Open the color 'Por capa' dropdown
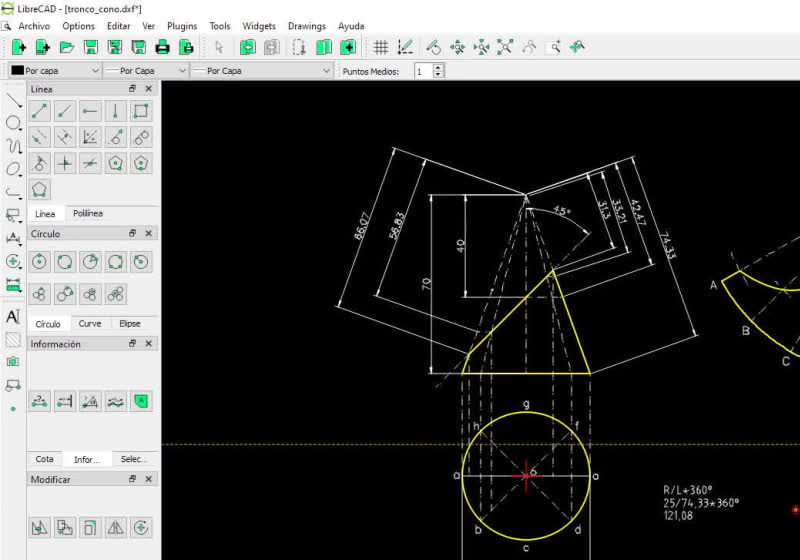The height and width of the screenshot is (560, 800). tap(54, 71)
